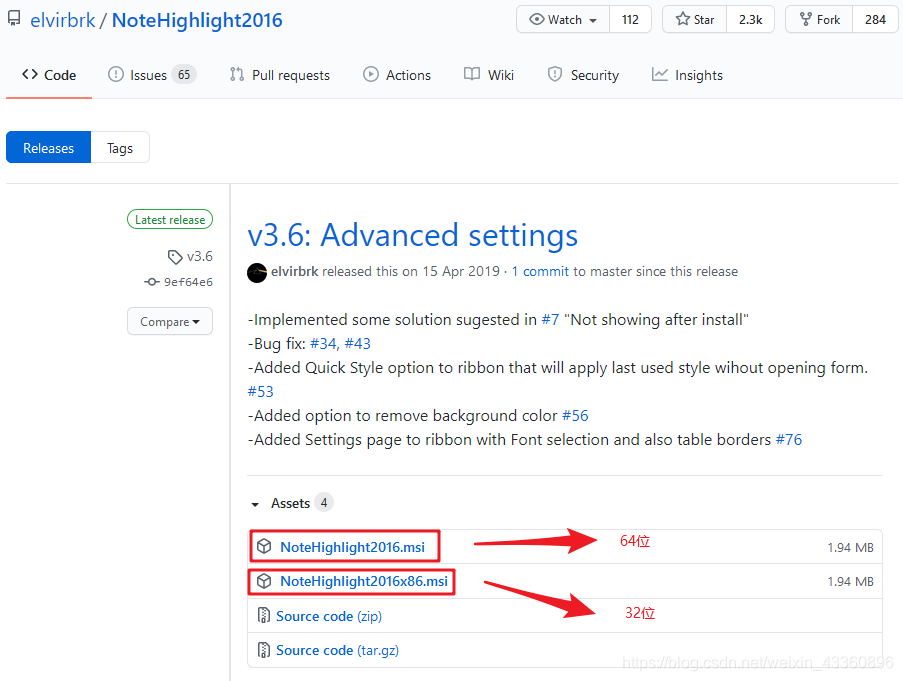Click the package icon beside NoteHighlight2016.msi
This screenshot has height=681, width=903.
tap(264, 546)
